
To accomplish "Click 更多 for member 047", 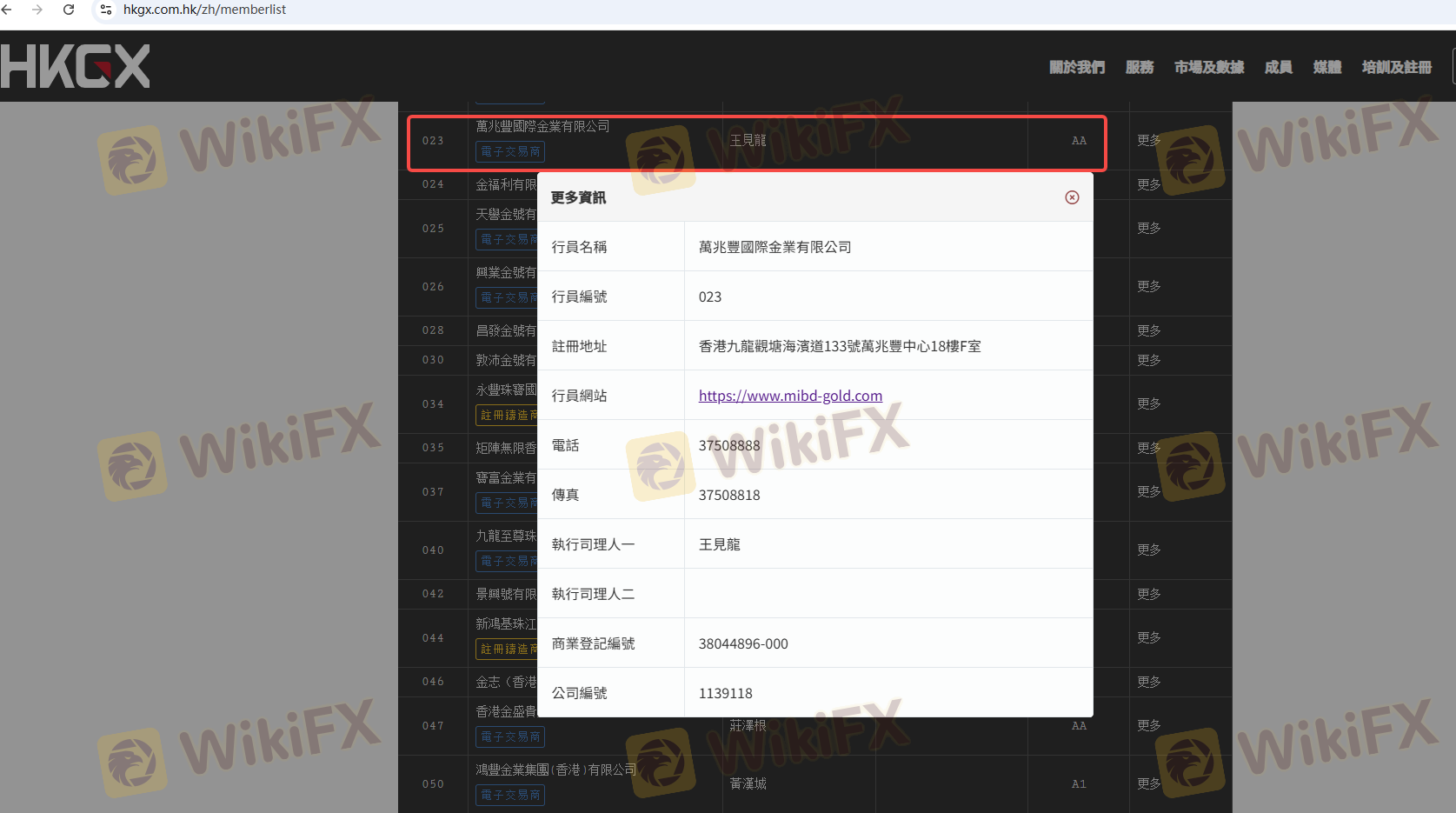I will (x=1148, y=725).
